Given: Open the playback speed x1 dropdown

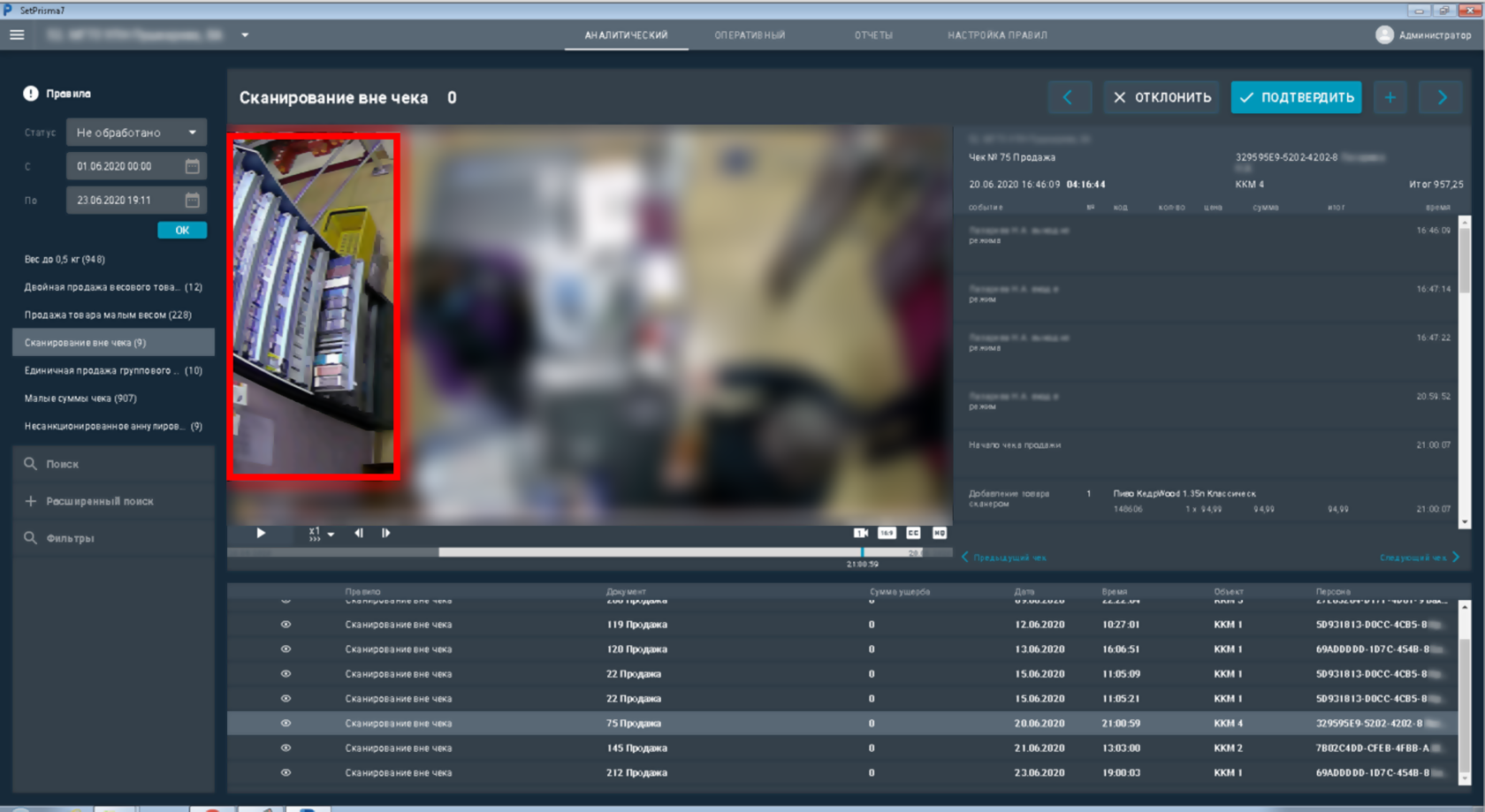Looking at the screenshot, I should coord(322,534).
